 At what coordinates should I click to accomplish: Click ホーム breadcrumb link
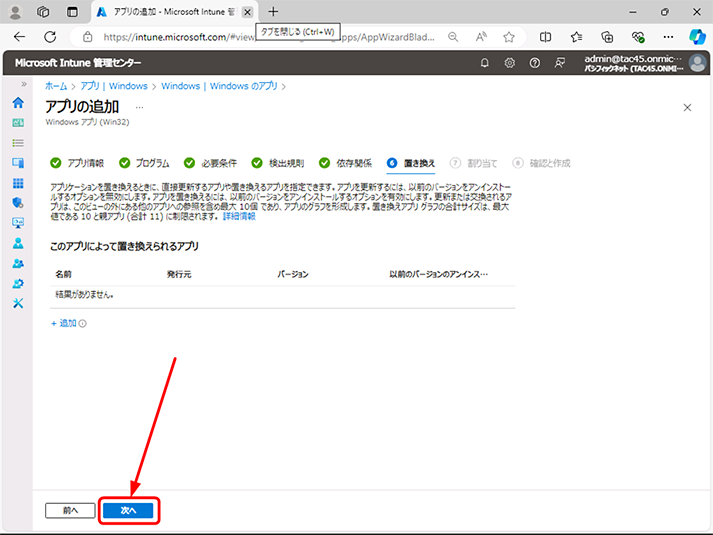(x=56, y=86)
